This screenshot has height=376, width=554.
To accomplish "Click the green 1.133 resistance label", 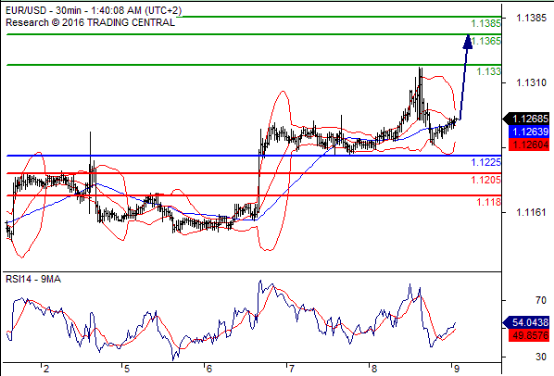I will [x=489, y=72].
